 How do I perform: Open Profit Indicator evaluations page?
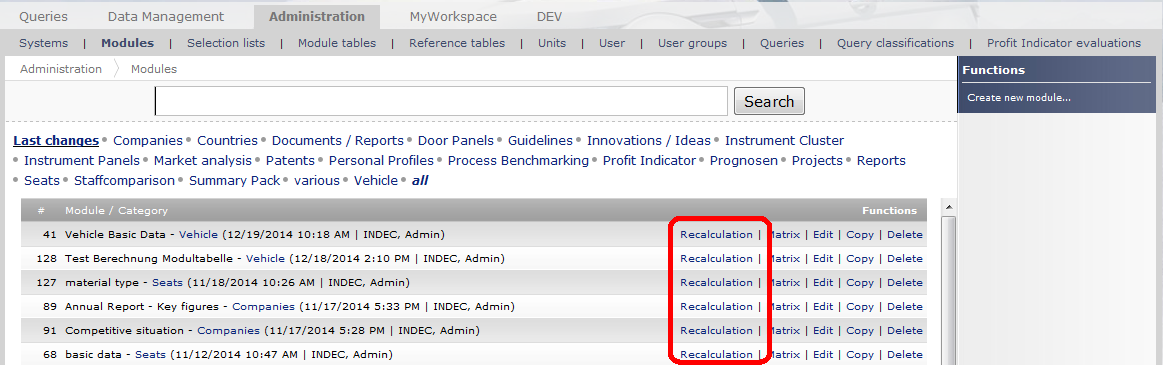[x=1064, y=43]
